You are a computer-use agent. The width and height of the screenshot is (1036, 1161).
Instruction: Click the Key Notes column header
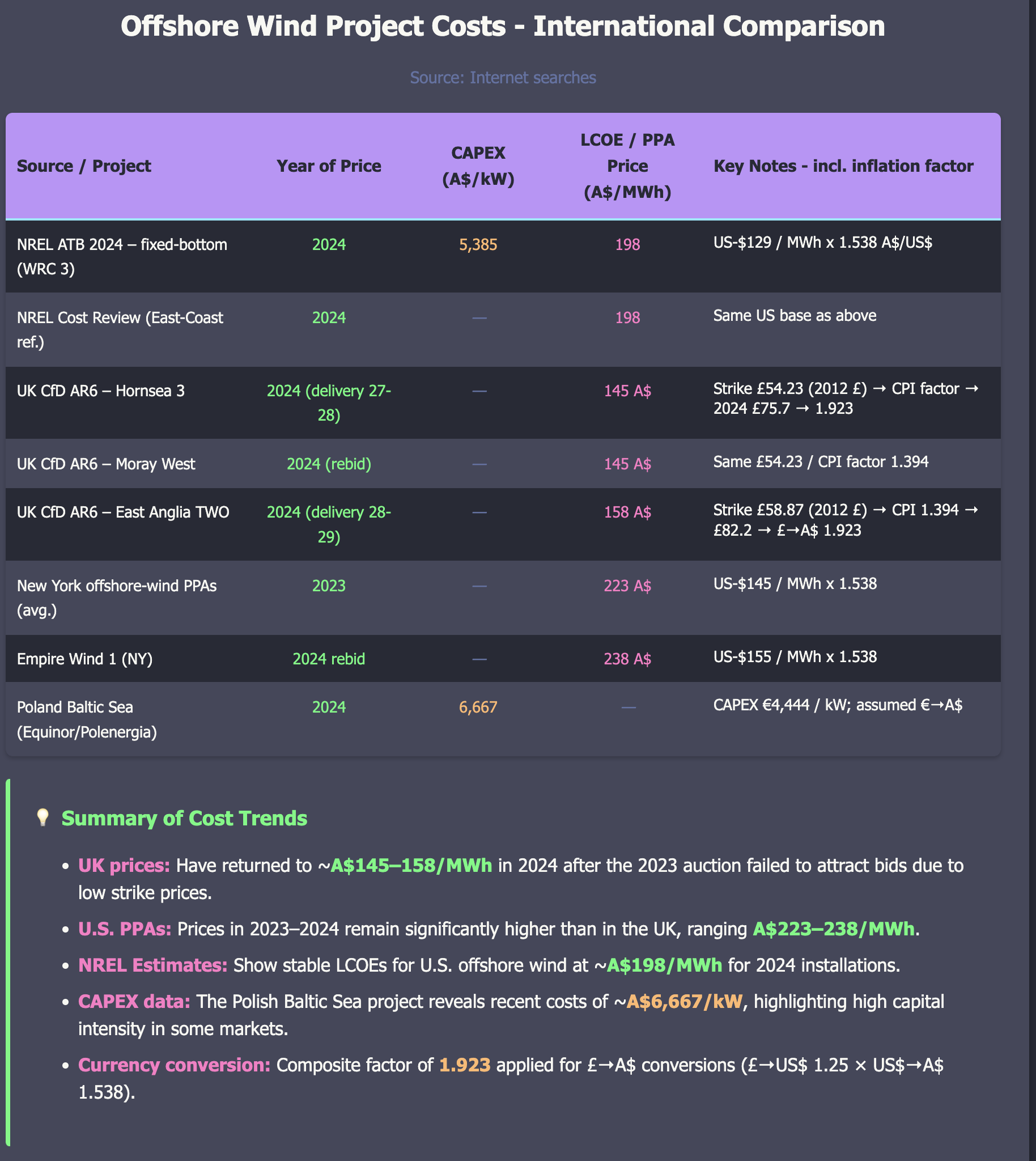843,166
